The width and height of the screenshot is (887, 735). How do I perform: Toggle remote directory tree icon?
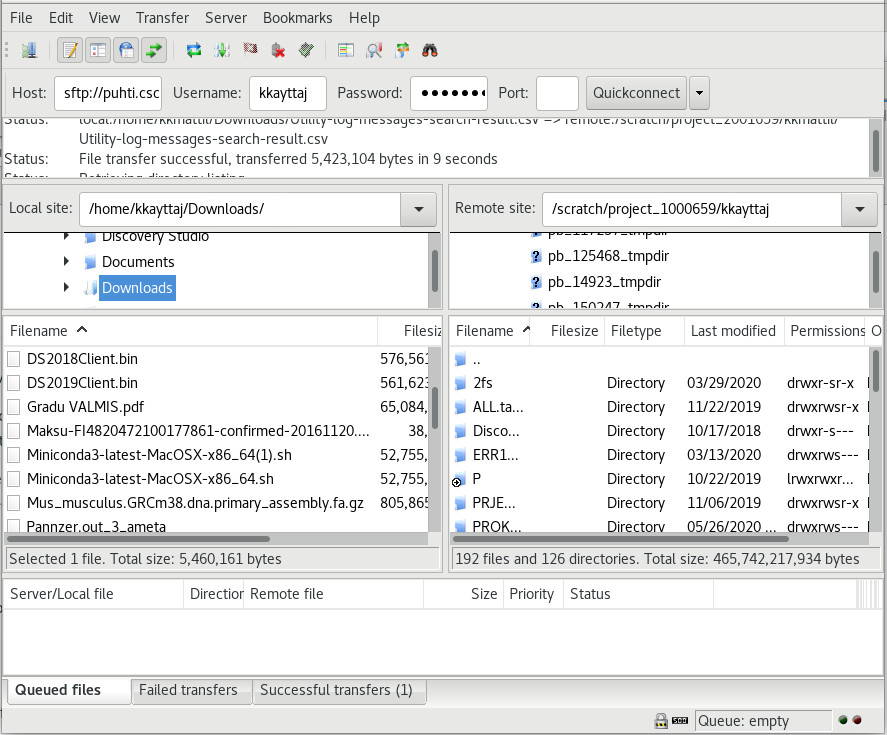click(x=126, y=50)
